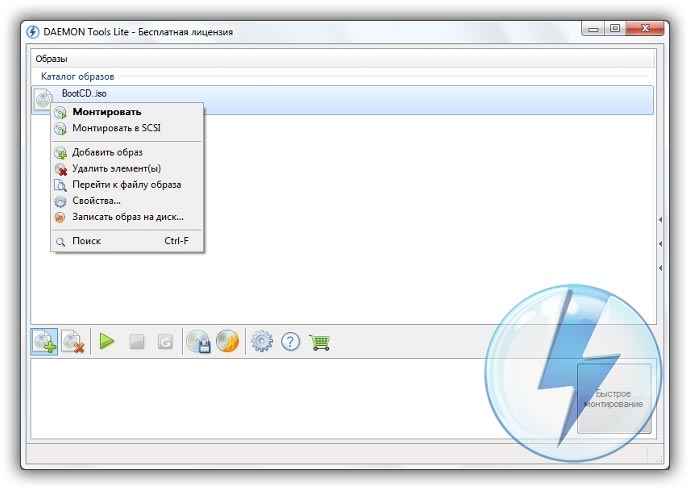Click the Быстрое монтирование button

614,399
